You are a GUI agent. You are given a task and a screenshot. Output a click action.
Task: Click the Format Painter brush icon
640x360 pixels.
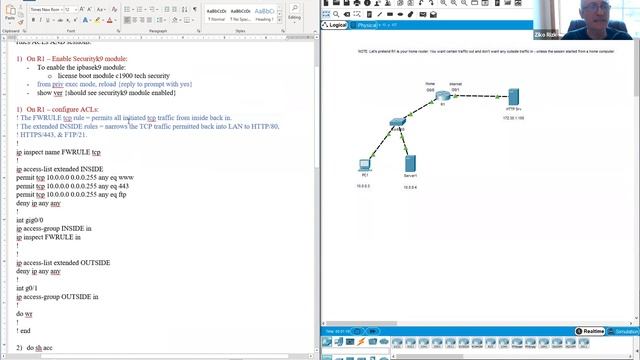click(x=20, y=22)
